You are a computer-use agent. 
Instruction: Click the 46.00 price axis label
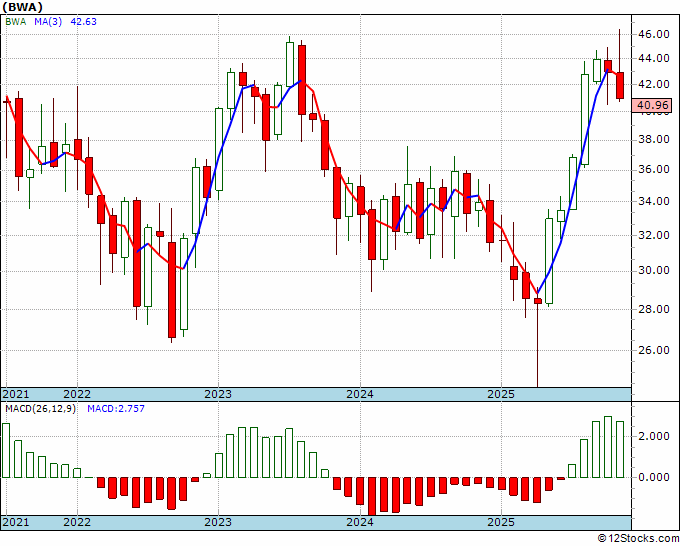[653, 34]
